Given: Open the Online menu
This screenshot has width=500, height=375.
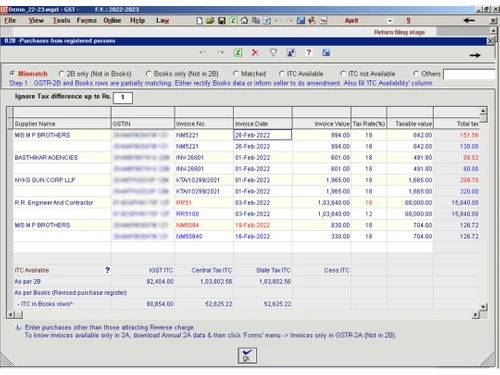Looking at the screenshot, I should pos(112,21).
